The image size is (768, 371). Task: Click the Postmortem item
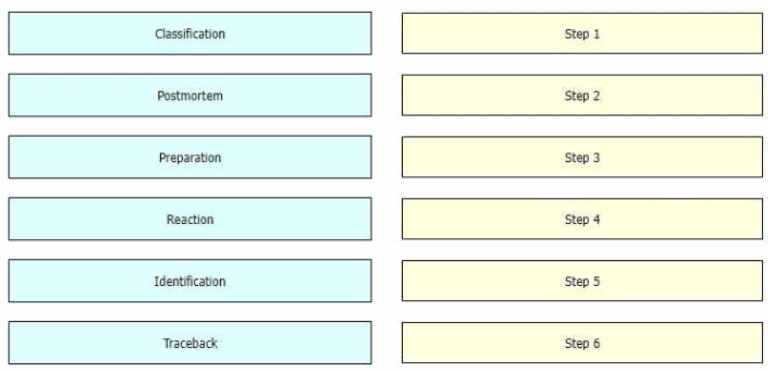(x=190, y=95)
